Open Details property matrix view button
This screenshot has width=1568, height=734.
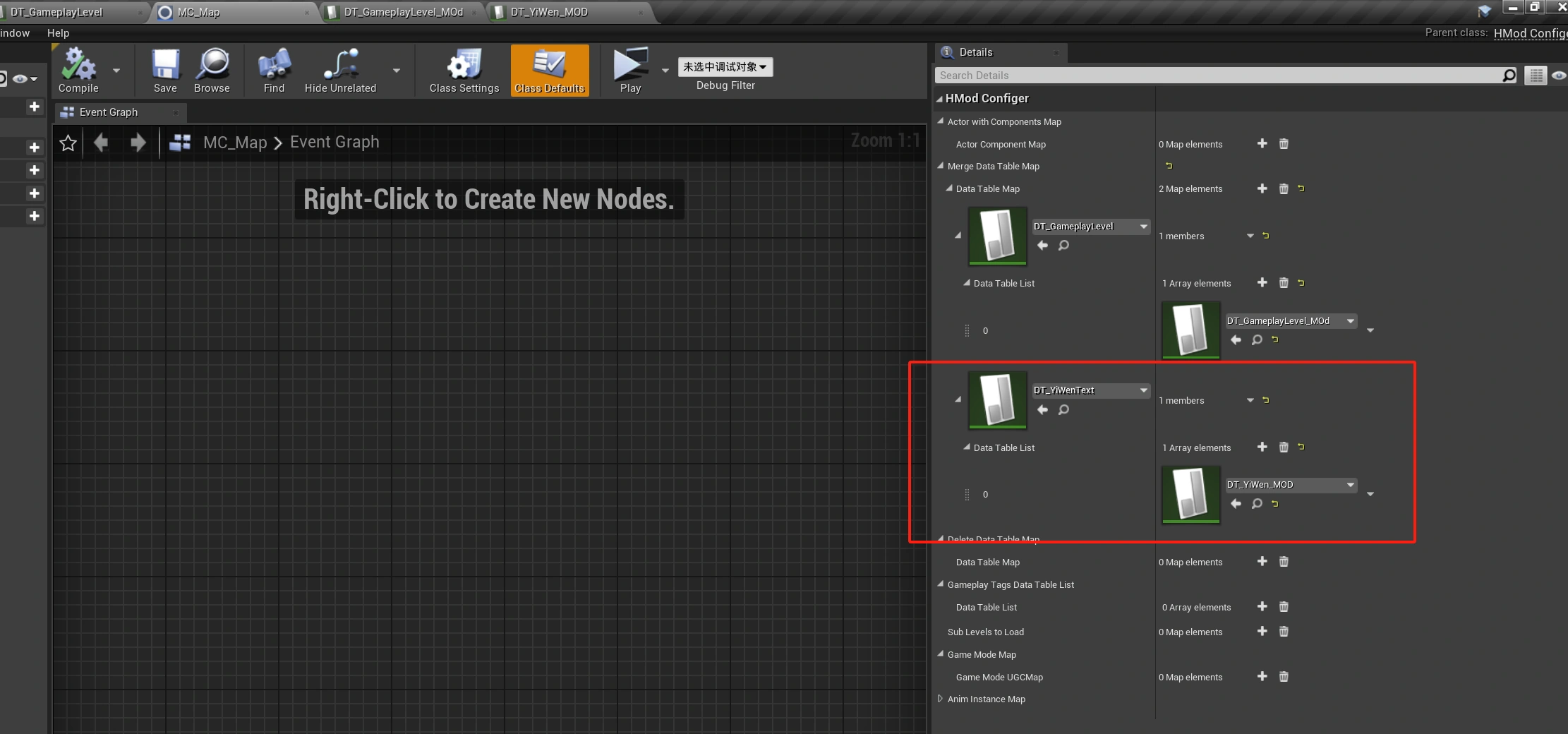point(1536,76)
